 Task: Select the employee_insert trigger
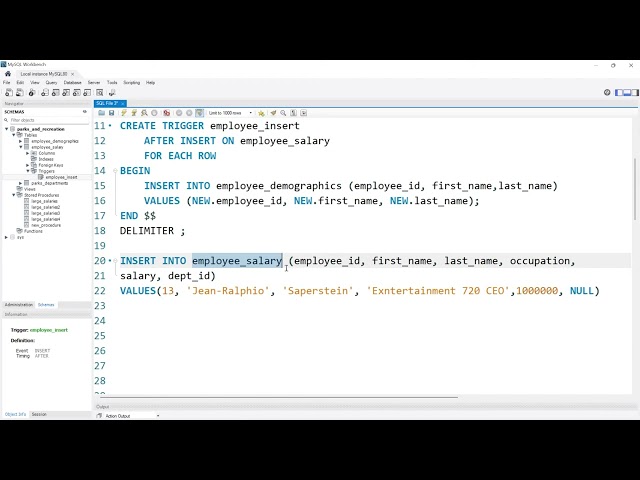point(61,177)
